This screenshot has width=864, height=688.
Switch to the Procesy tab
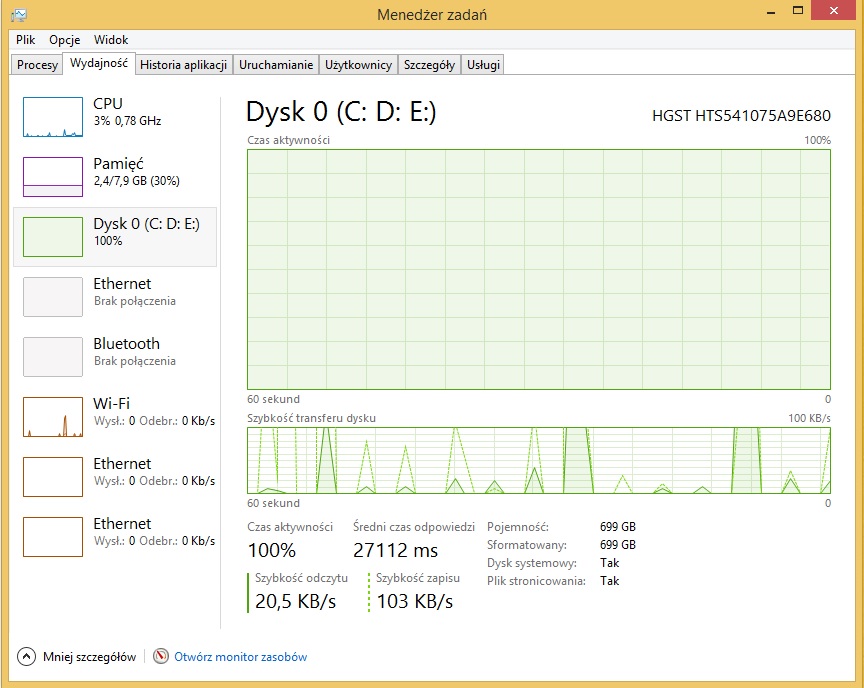tap(38, 65)
